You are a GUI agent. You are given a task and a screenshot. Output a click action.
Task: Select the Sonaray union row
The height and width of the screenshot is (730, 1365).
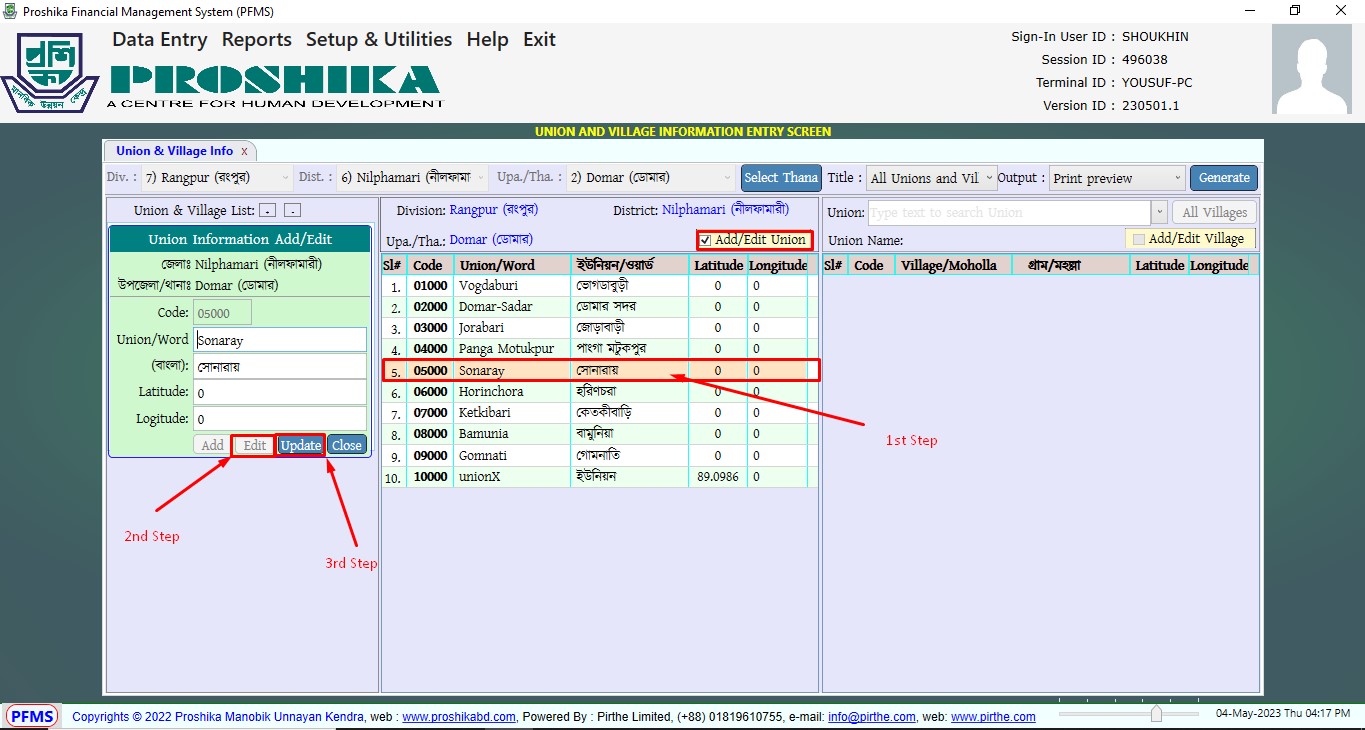(599, 370)
